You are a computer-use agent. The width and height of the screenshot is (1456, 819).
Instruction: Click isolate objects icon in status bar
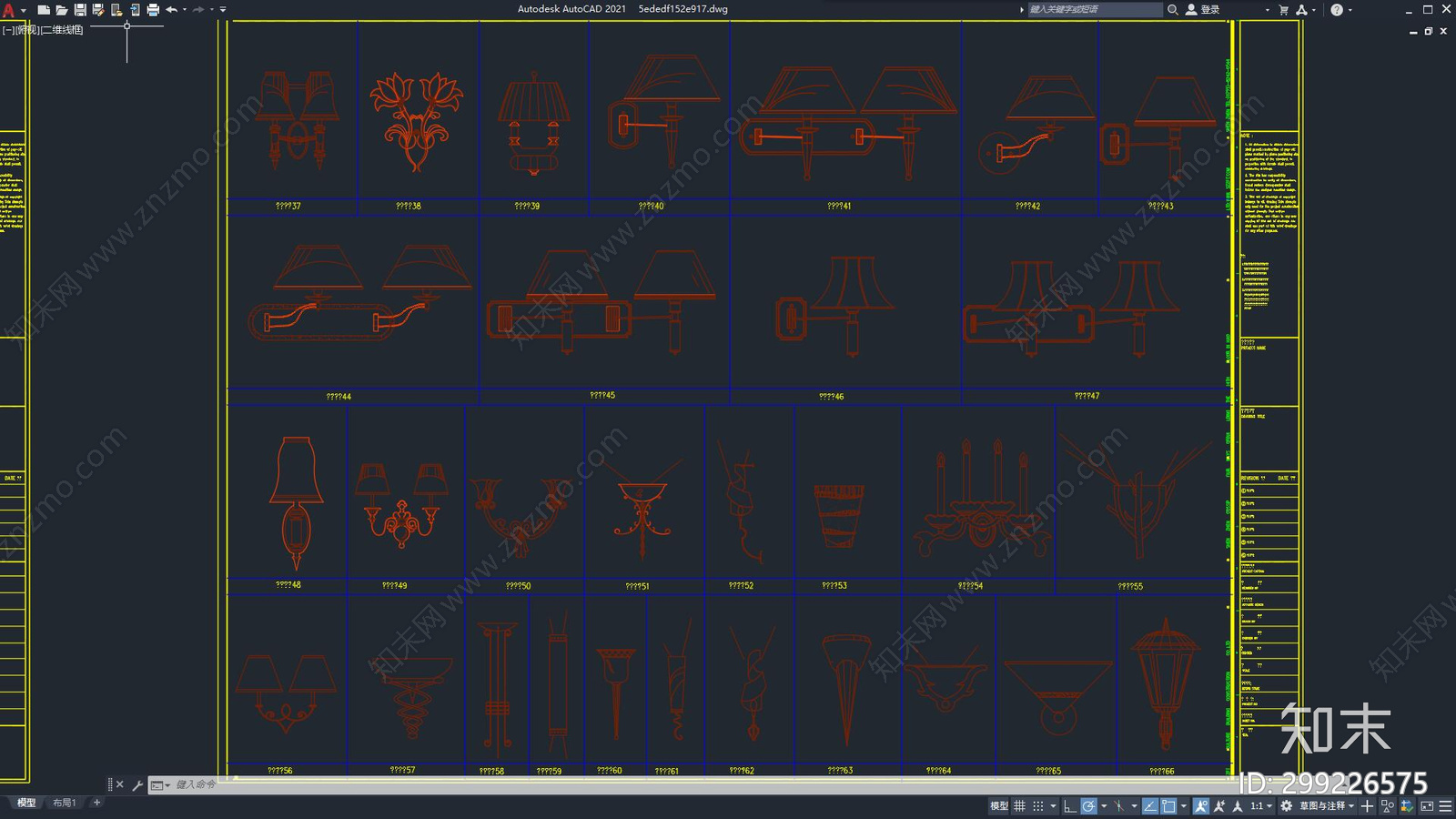coord(1388,805)
